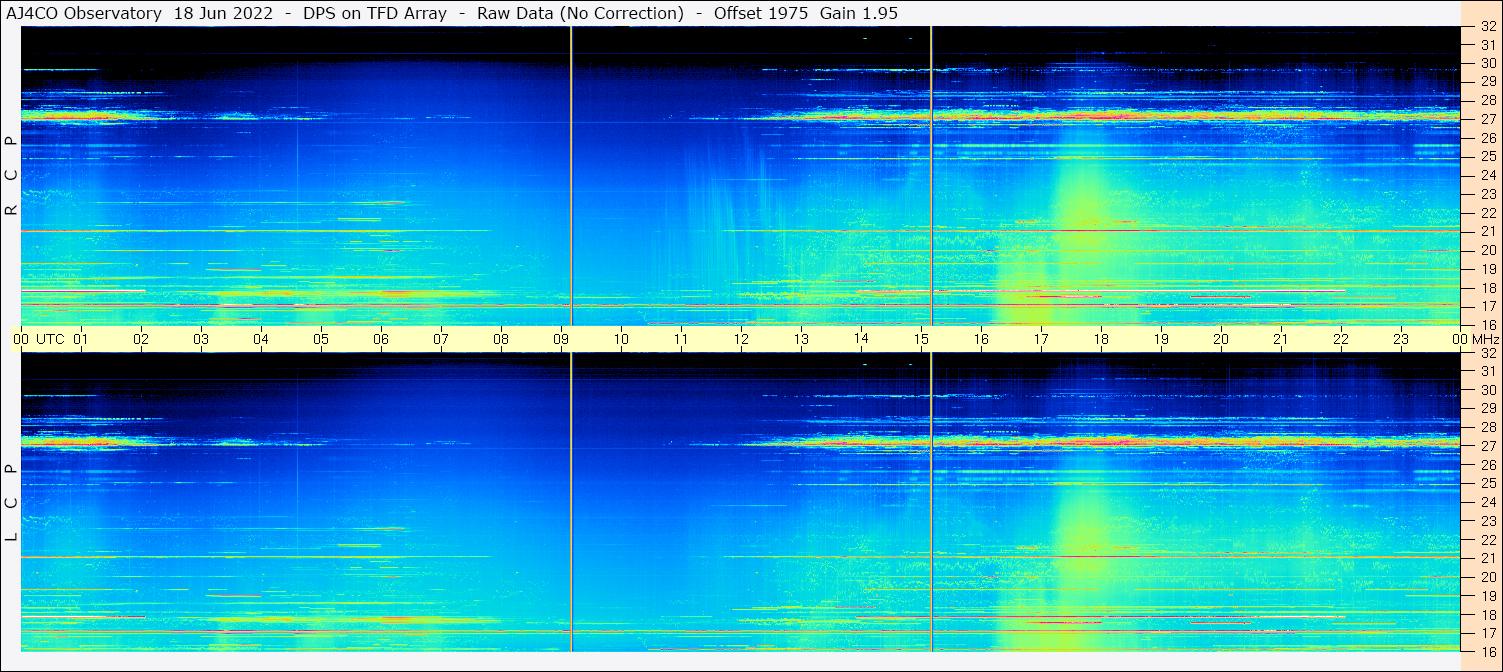This screenshot has width=1503, height=672.
Task: Click the "03" hour label
Action: tap(201, 339)
